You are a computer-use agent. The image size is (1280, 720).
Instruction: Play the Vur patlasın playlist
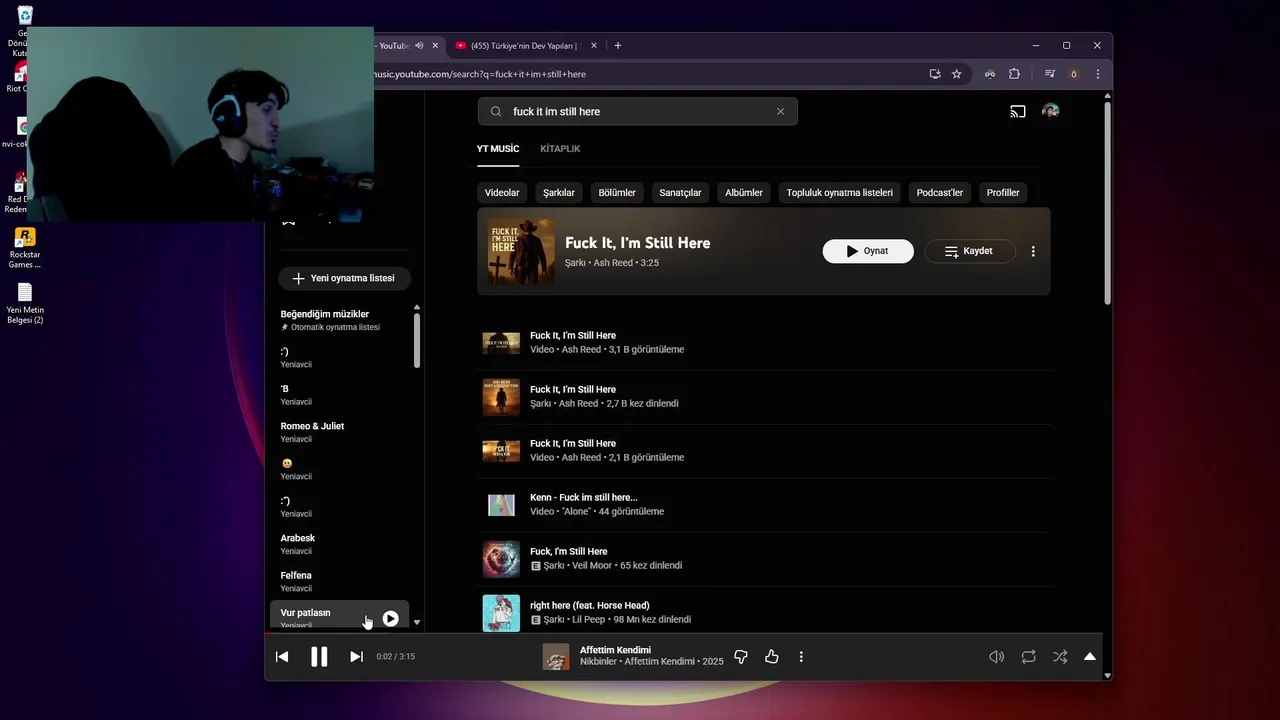point(390,619)
